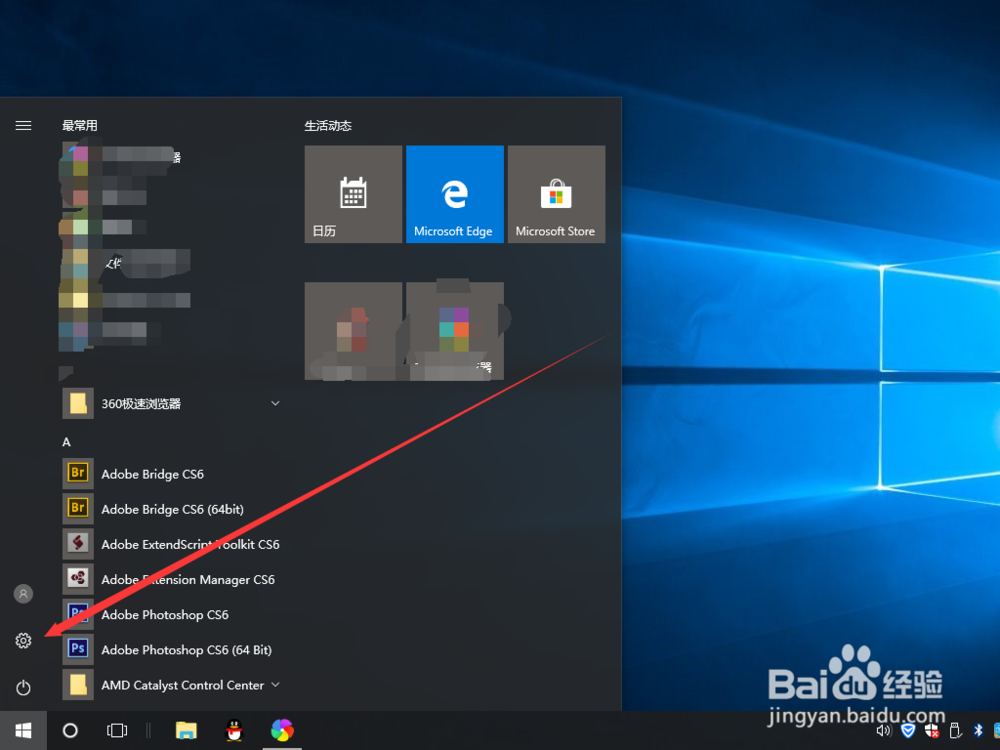Screen dimensions: 1000x750
Task: Open Cortana circle on taskbar
Action: 70,730
